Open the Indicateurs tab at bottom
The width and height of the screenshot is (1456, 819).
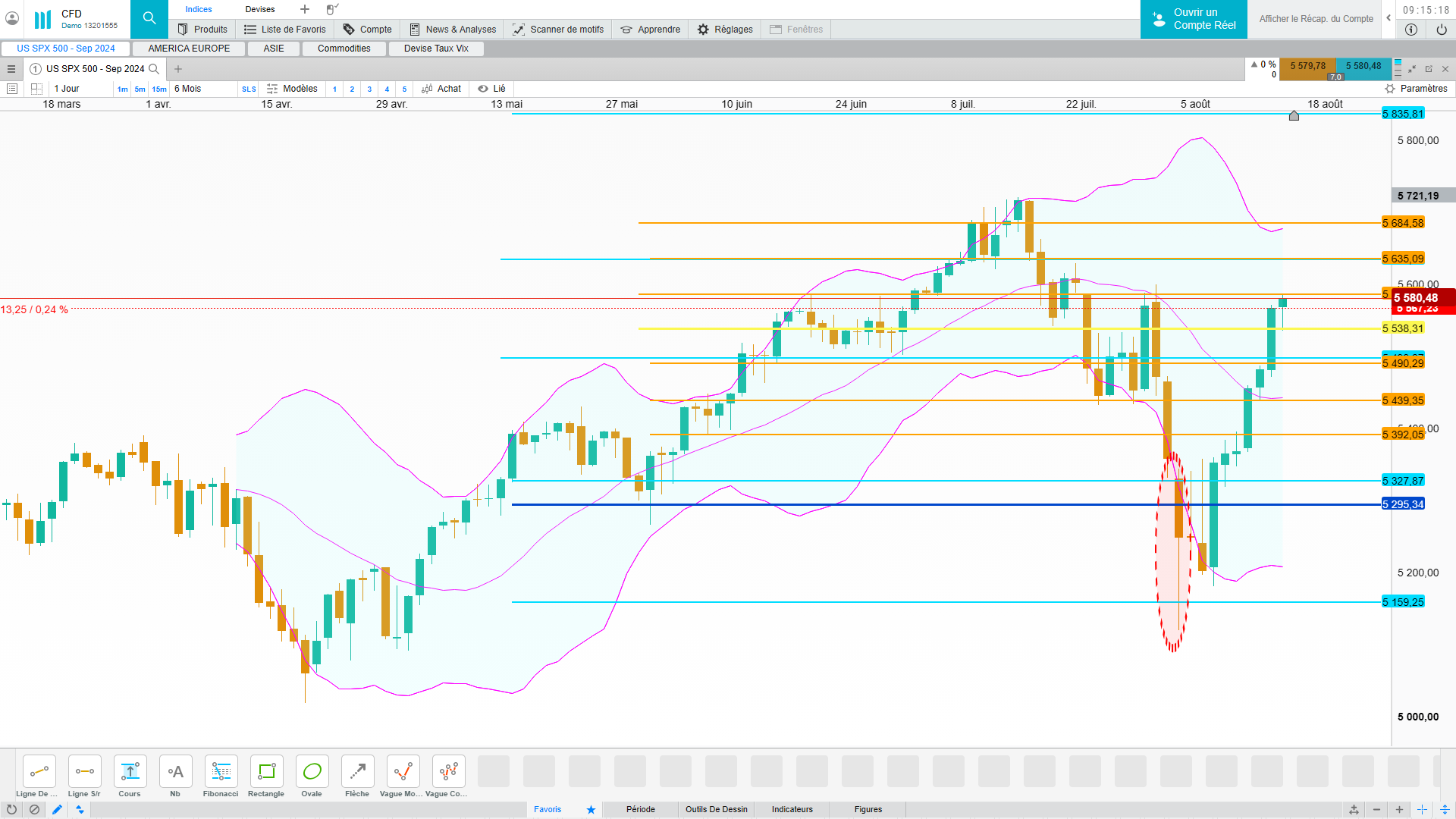[x=792, y=809]
